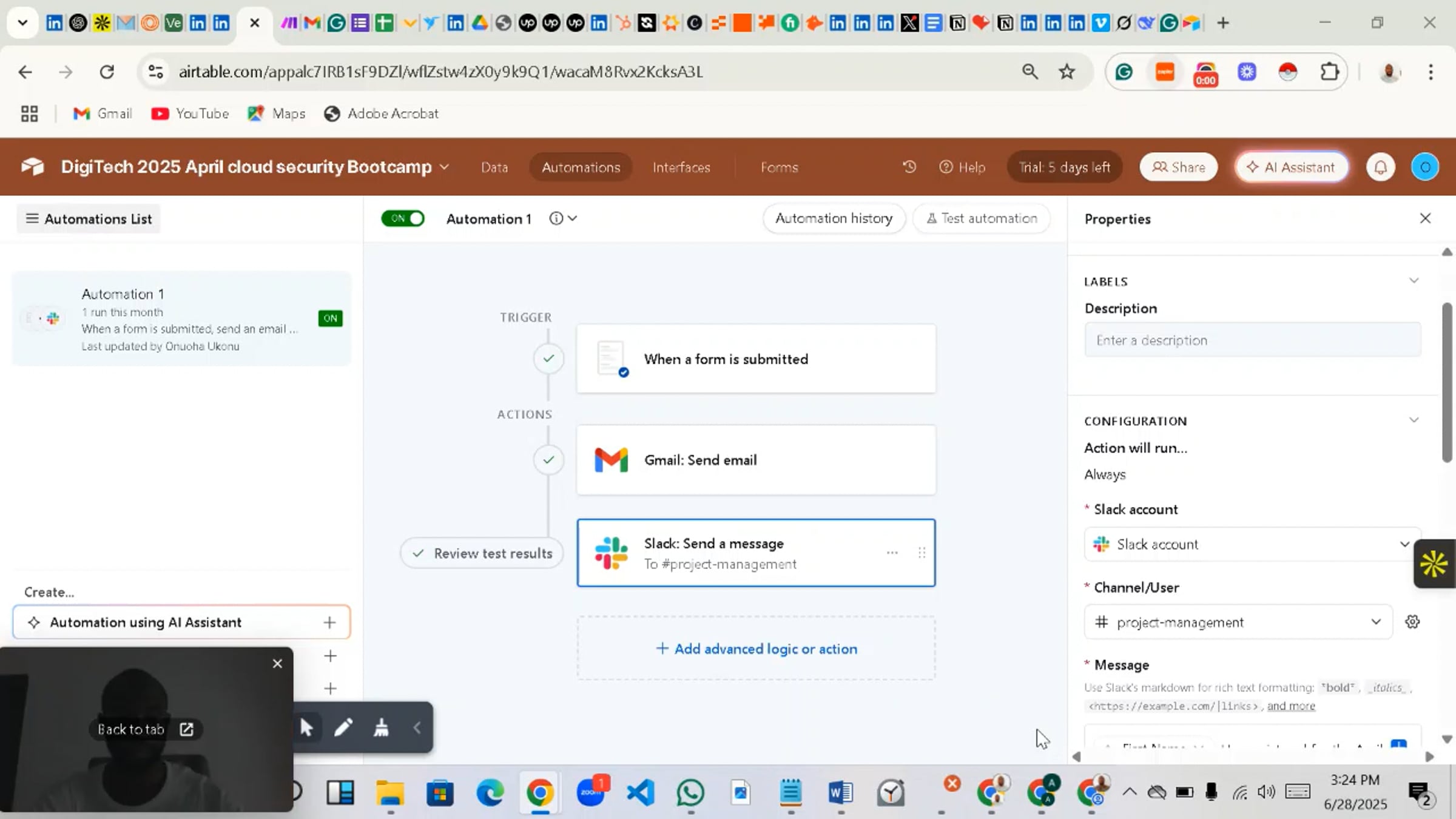This screenshot has height=819, width=1456.
Task: Open the Chrome three-dot menu
Action: 1431,72
